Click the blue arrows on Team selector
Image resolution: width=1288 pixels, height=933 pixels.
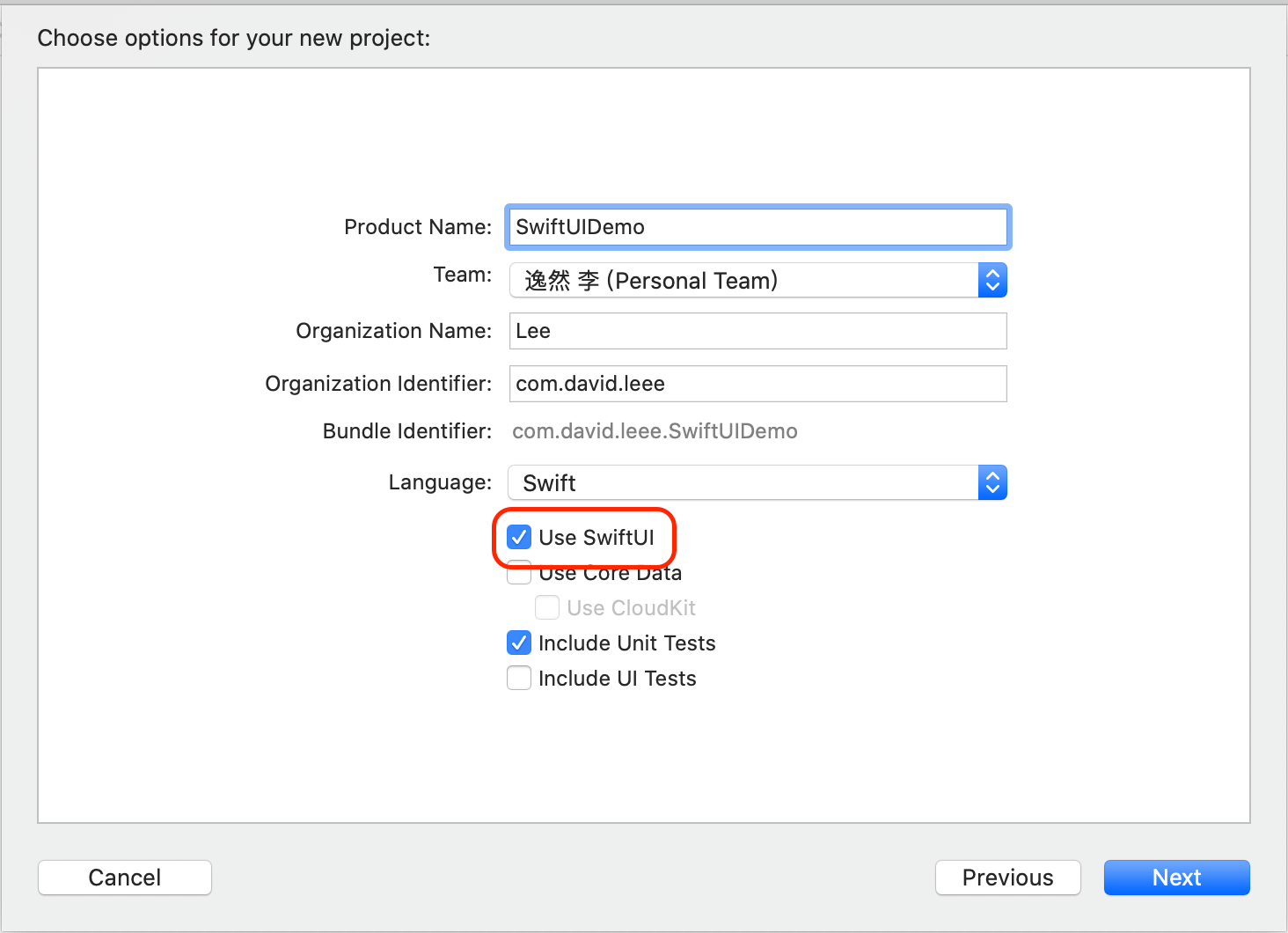coord(992,281)
